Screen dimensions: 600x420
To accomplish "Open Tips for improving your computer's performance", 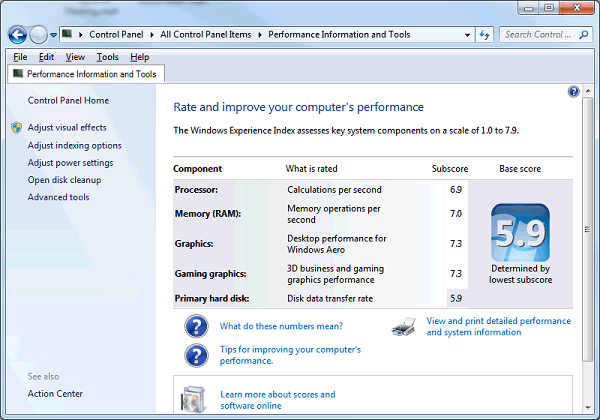I will 290,355.
